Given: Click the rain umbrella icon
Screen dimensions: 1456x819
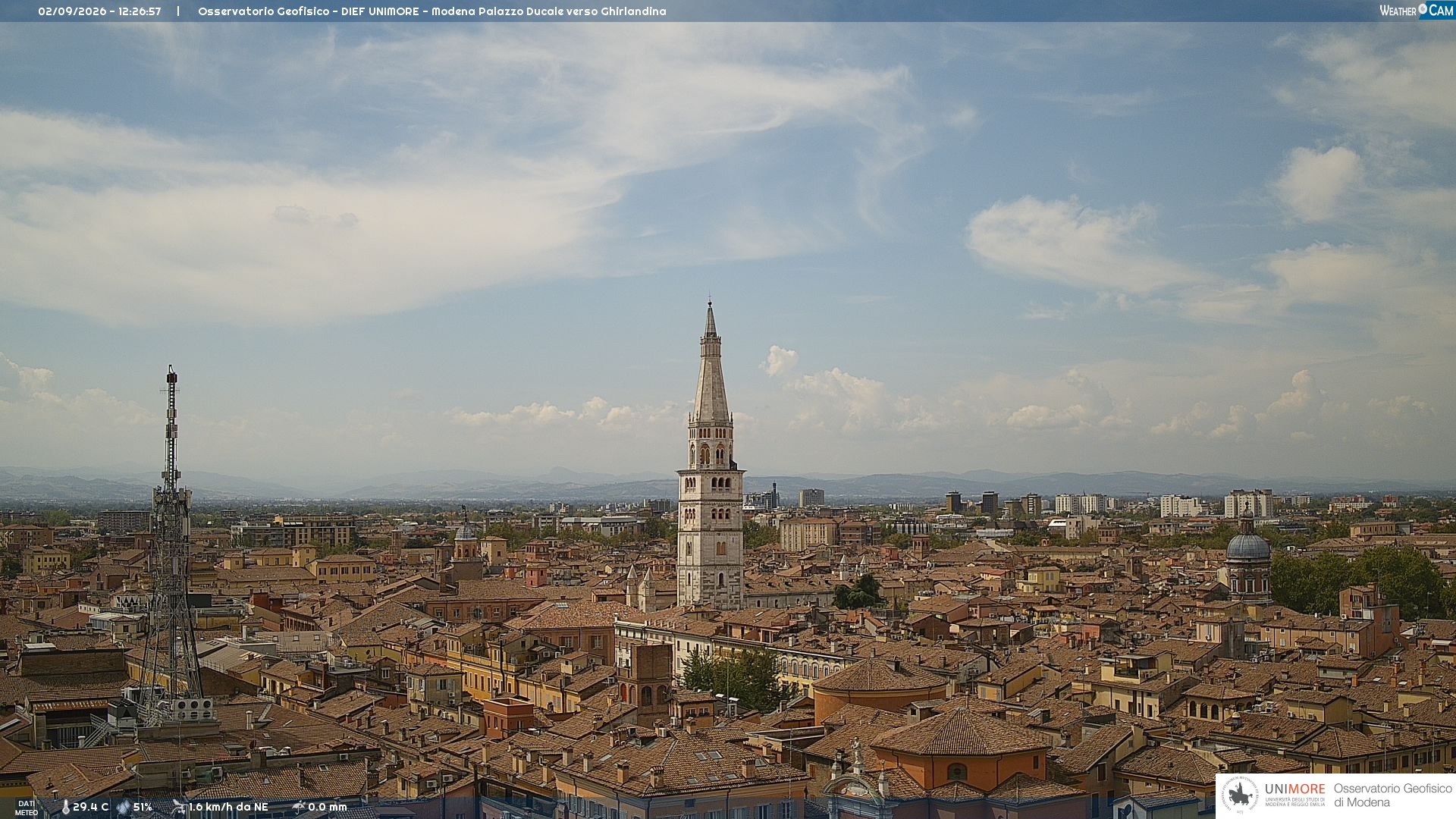Looking at the screenshot, I should tap(299, 807).
